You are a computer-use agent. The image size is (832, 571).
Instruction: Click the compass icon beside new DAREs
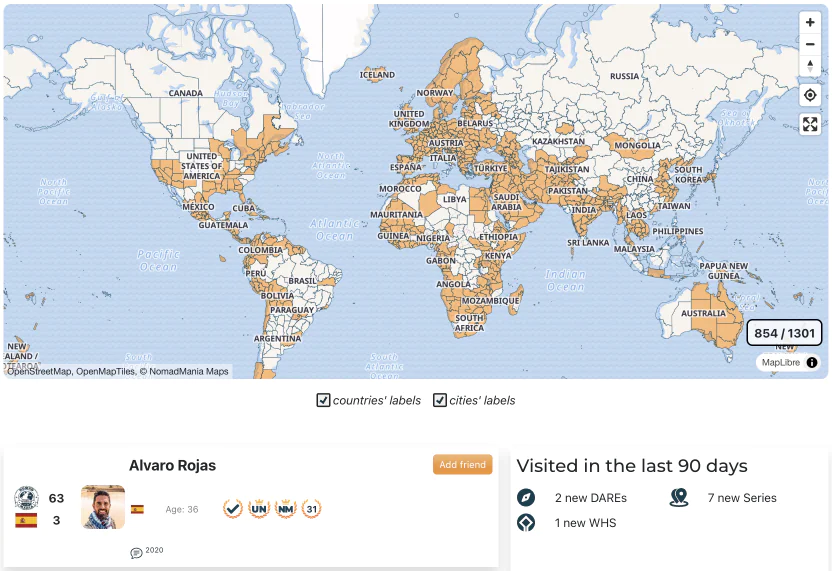tap(526, 498)
